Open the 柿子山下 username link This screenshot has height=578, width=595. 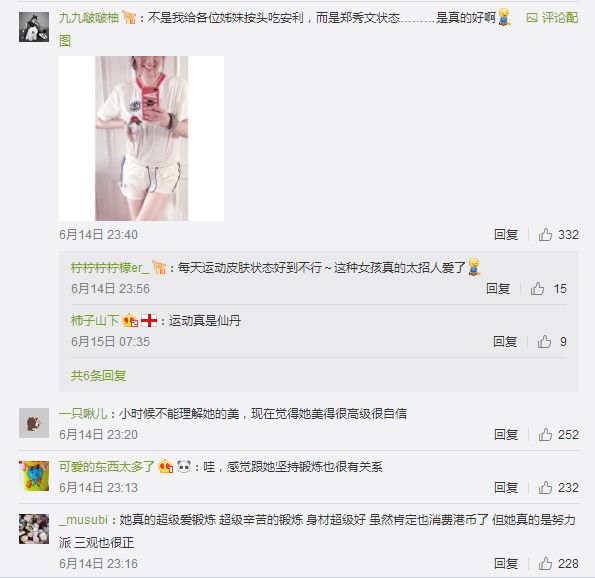tap(94, 321)
